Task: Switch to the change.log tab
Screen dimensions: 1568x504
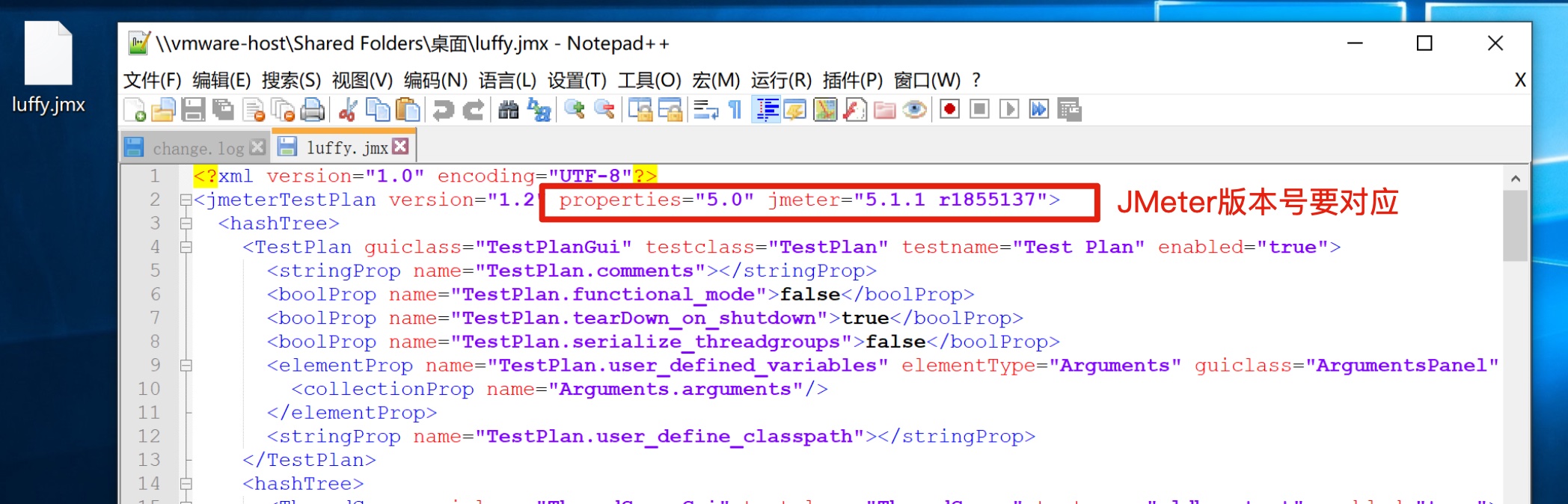Action: pos(197,148)
